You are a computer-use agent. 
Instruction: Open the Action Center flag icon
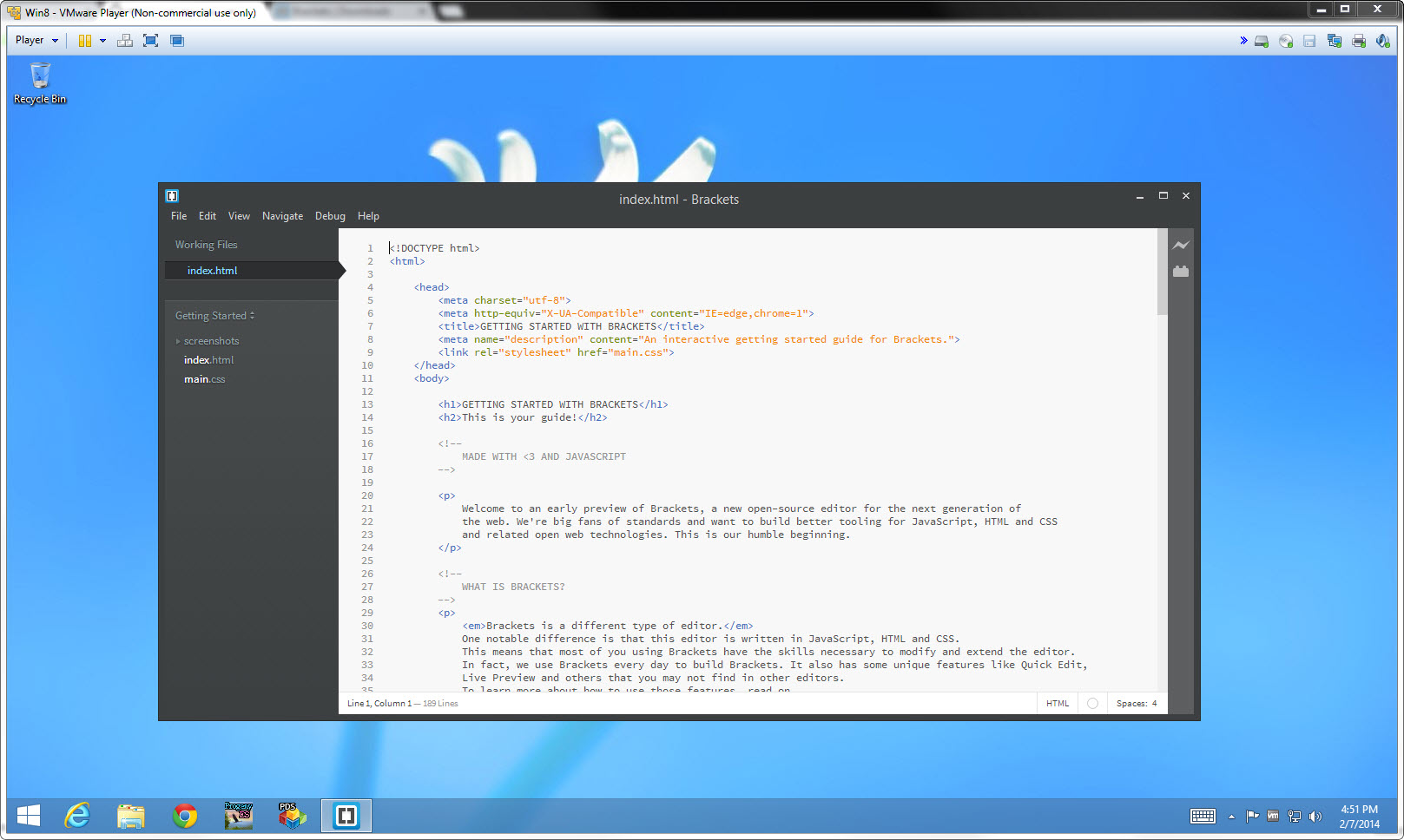pyautogui.click(x=1252, y=816)
